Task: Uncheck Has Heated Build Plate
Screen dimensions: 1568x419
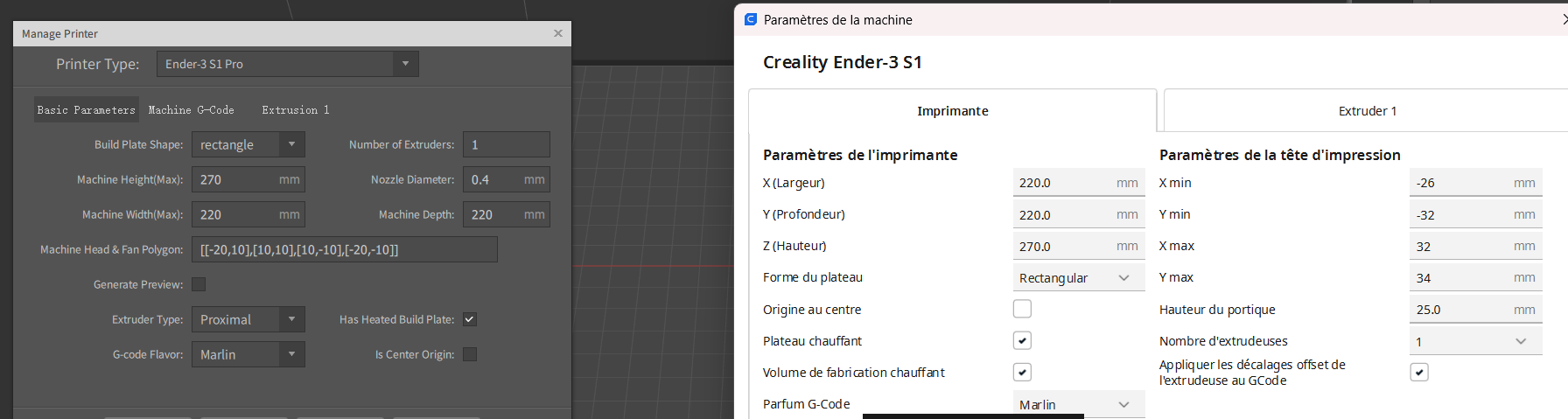Action: [x=470, y=319]
